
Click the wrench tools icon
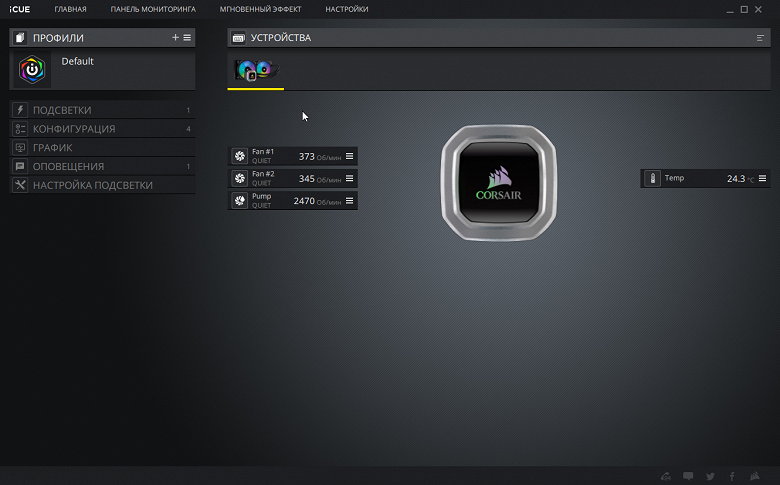(x=20, y=185)
